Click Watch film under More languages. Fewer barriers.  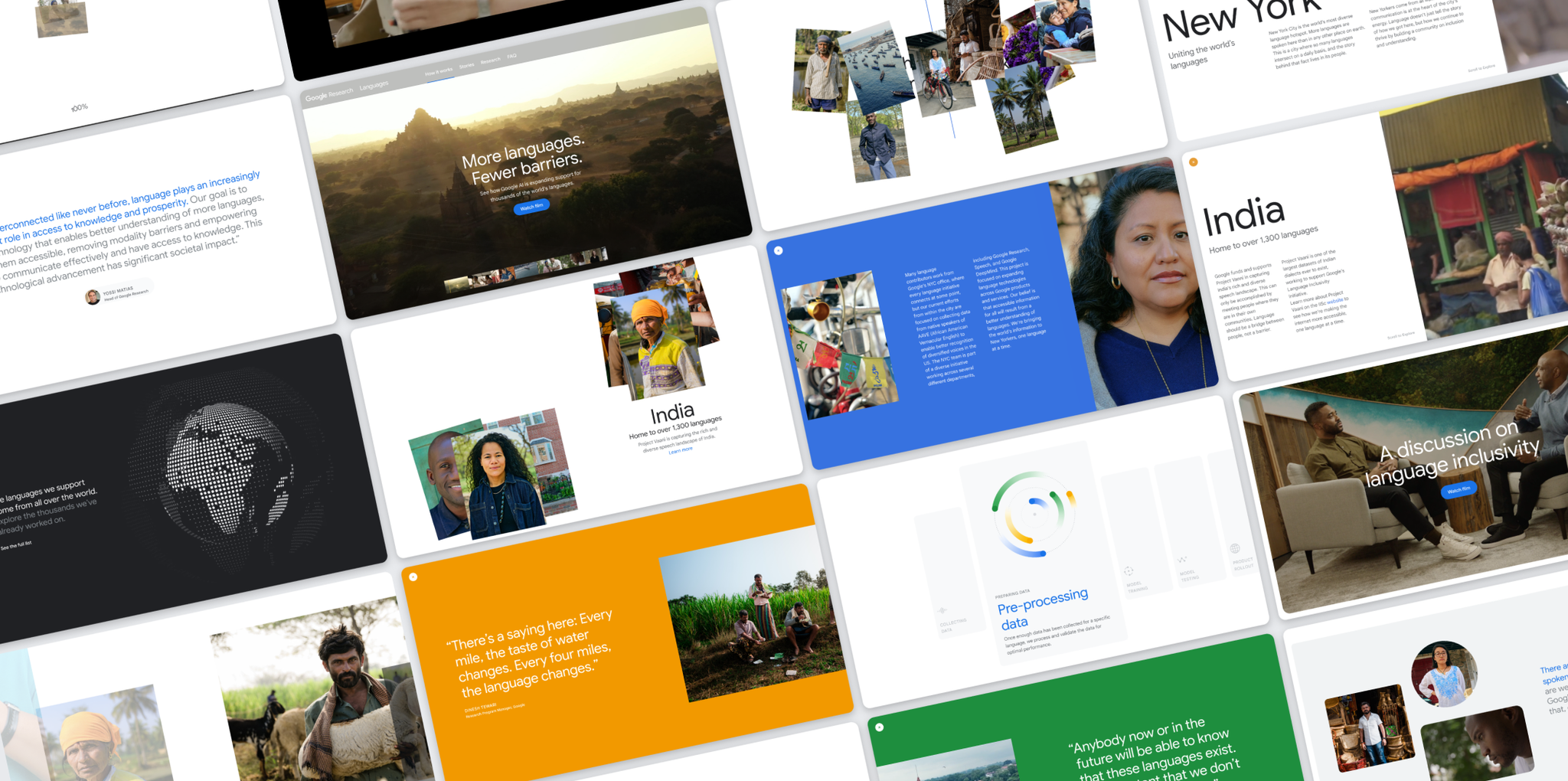pos(531,207)
